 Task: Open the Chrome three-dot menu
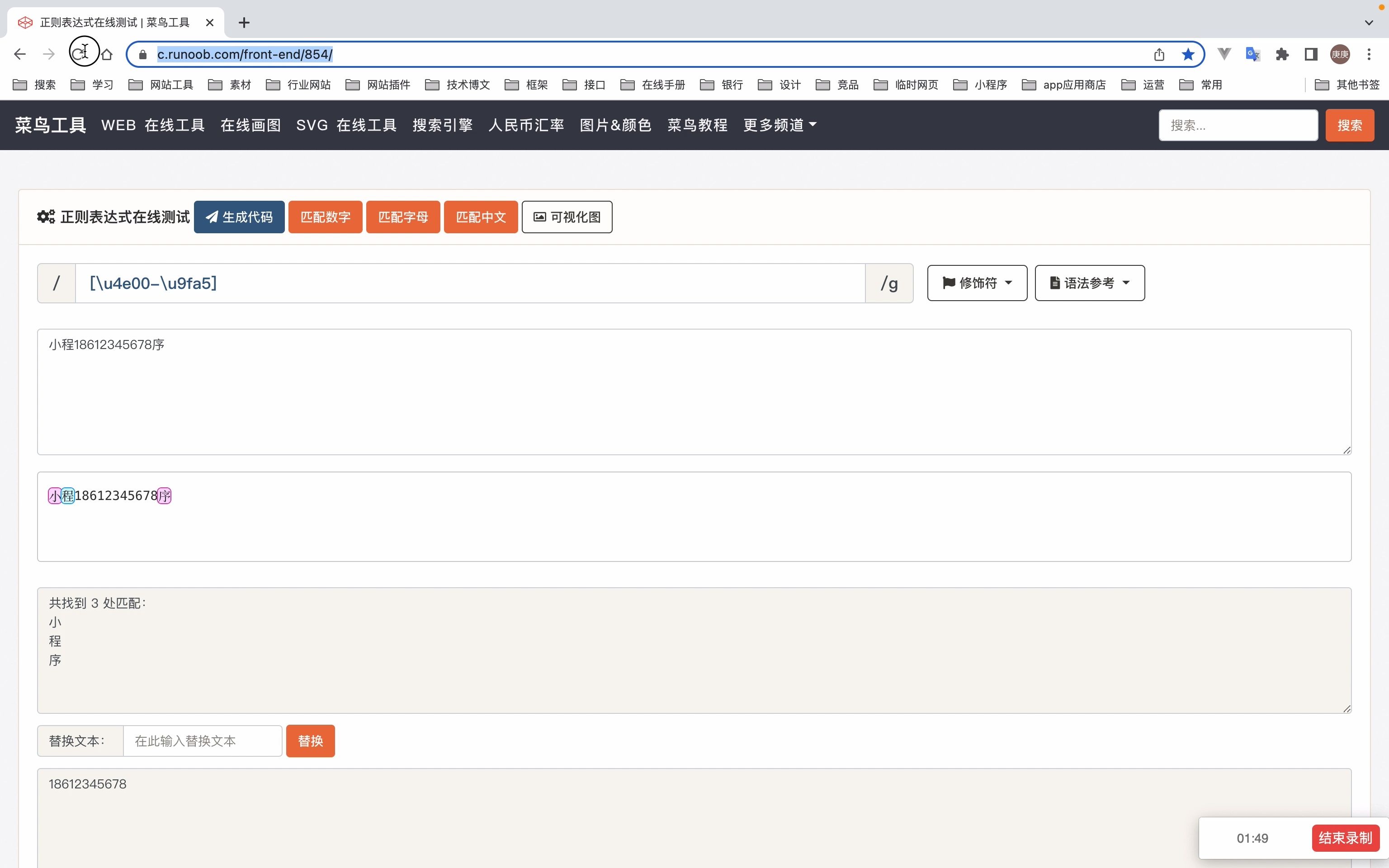click(1369, 55)
